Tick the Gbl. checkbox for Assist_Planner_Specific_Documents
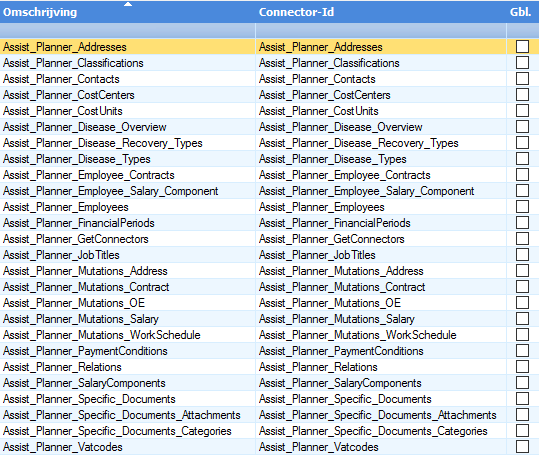539x456 pixels. pos(522,399)
